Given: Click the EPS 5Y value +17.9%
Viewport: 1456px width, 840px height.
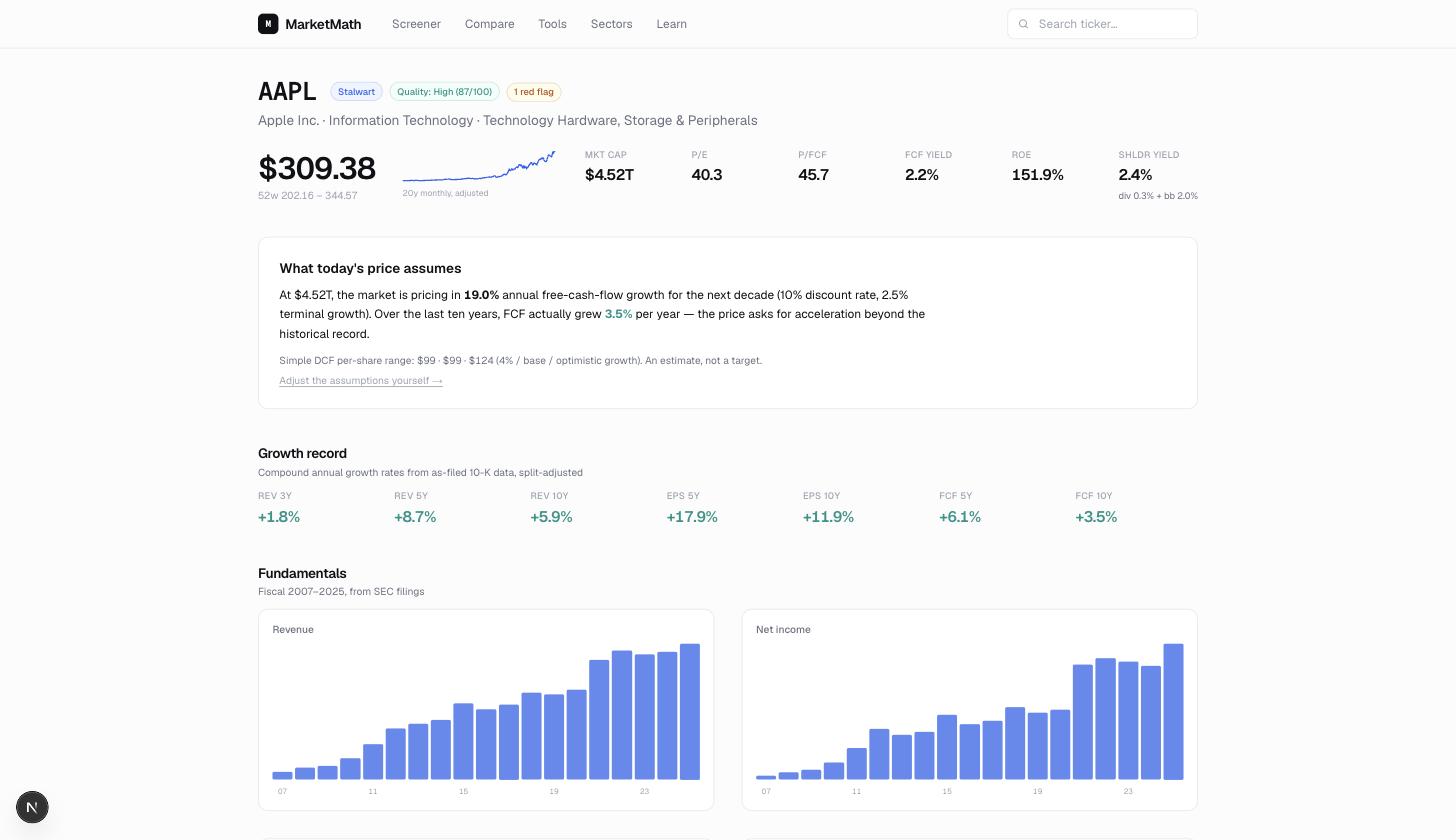Looking at the screenshot, I should tap(692, 517).
